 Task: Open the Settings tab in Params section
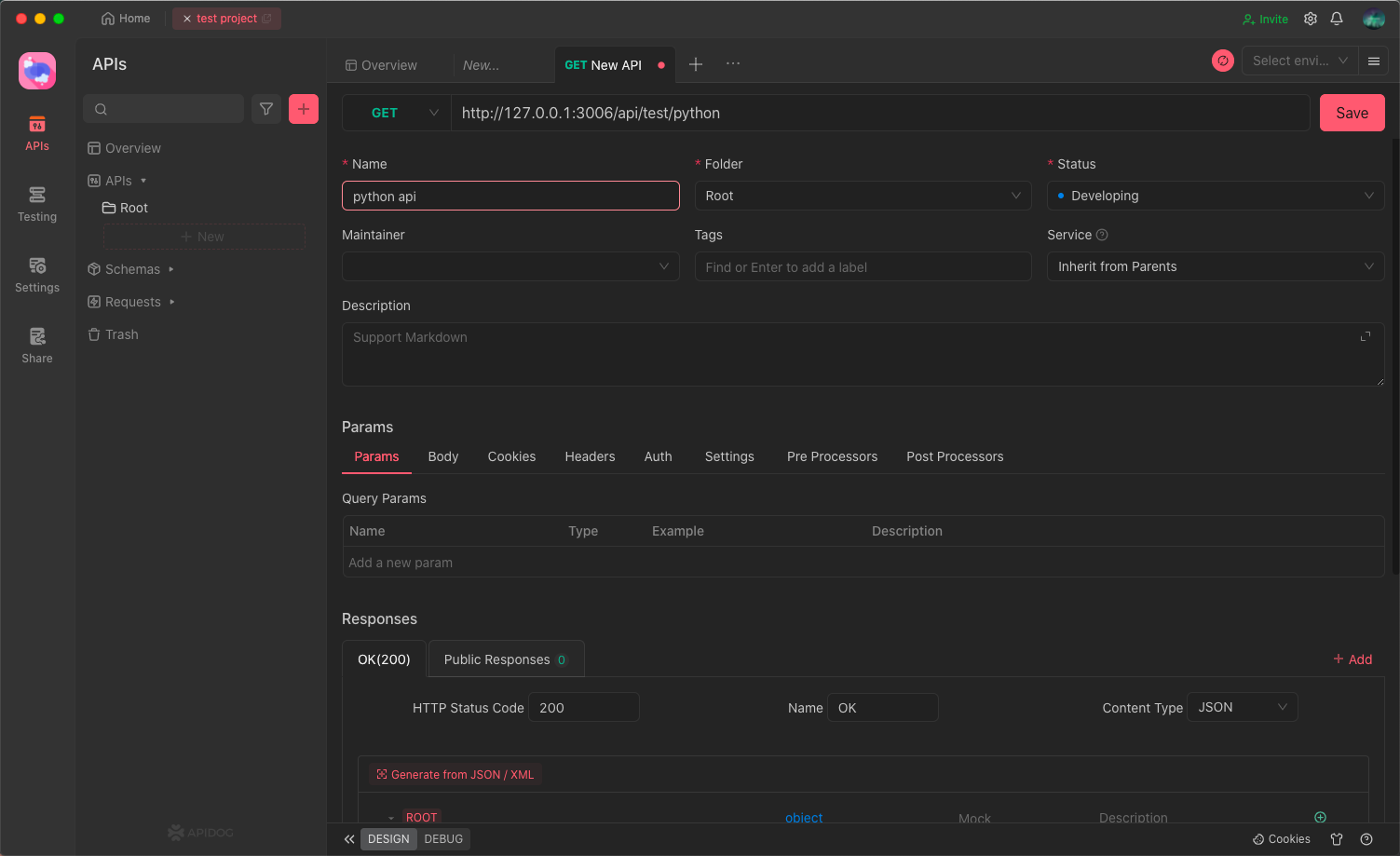729,456
